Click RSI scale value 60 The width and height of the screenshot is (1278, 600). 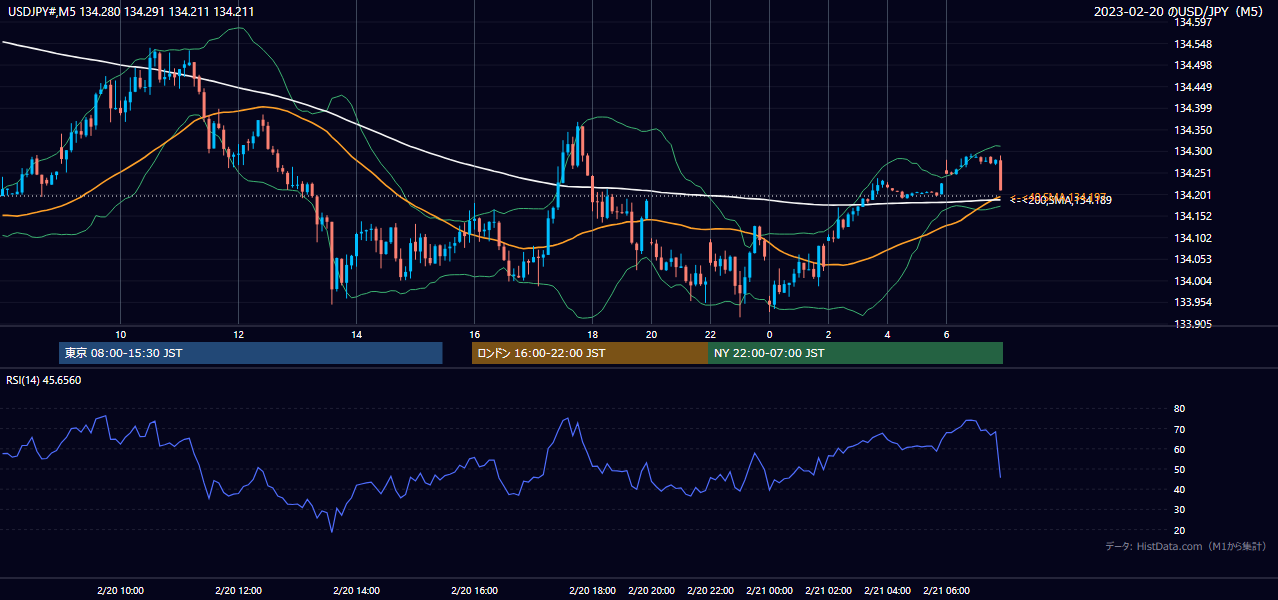[x=1180, y=449]
